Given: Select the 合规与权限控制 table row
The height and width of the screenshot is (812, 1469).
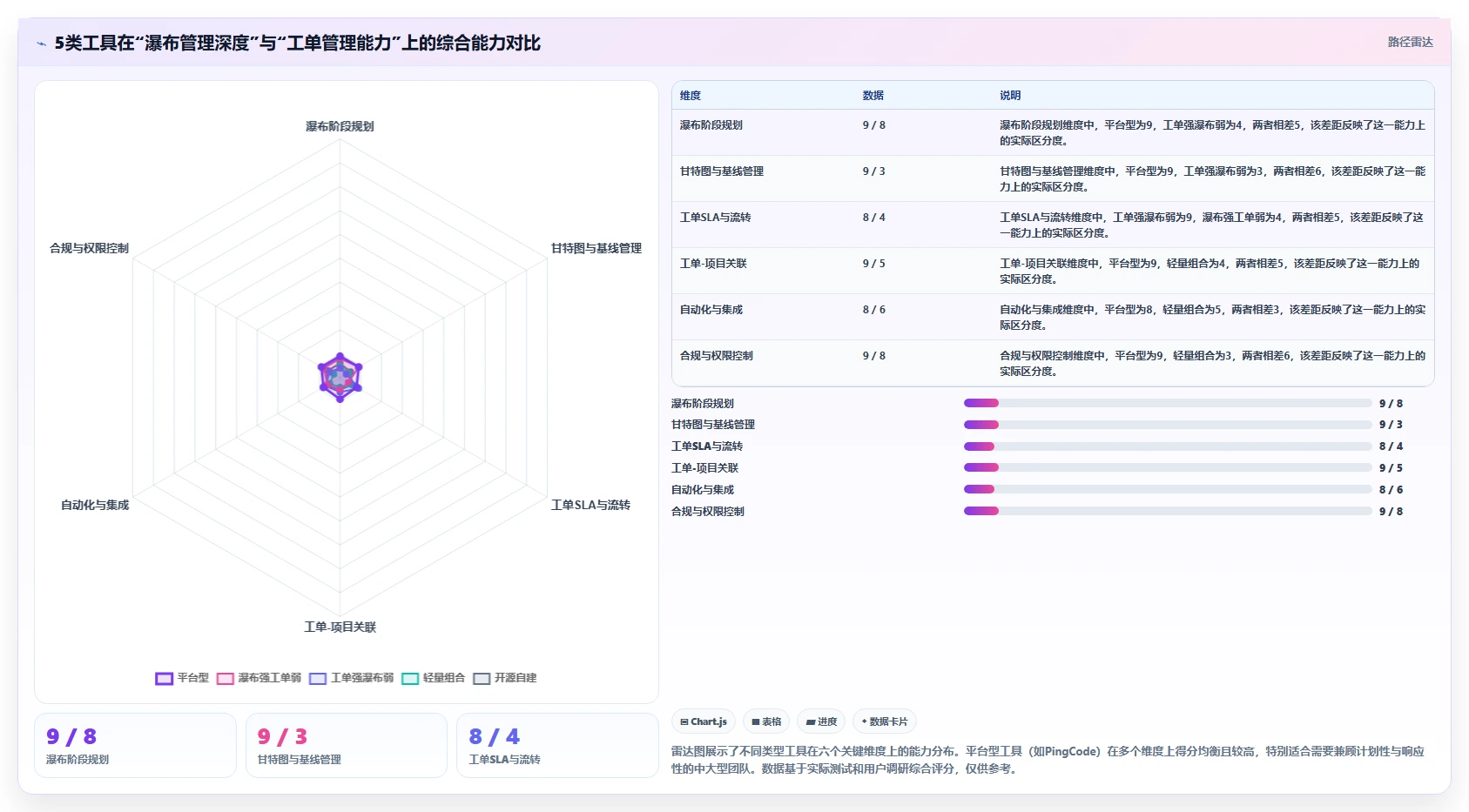Looking at the screenshot, I should (x=1053, y=363).
